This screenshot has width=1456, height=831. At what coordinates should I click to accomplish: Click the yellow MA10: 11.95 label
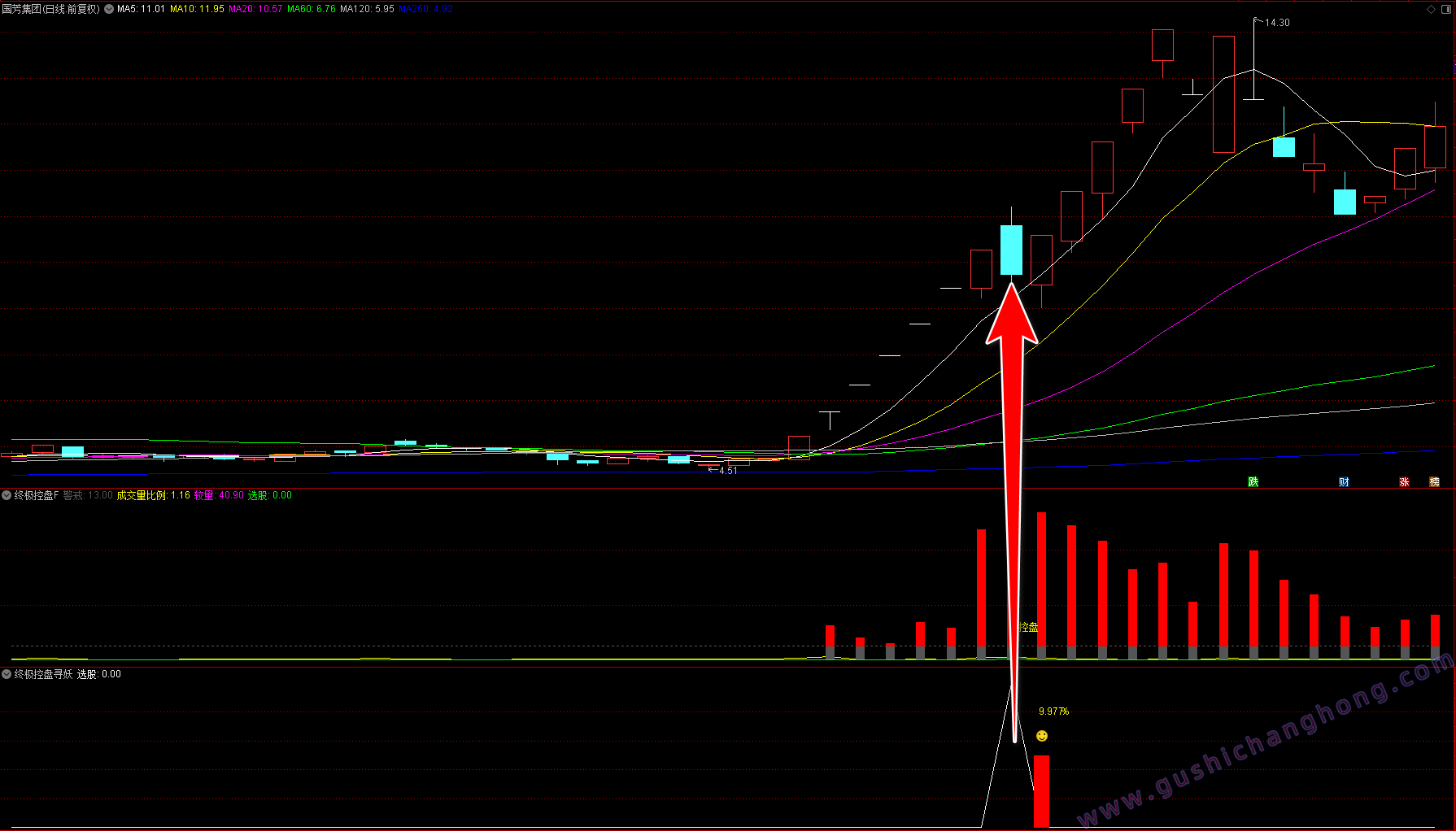coord(197,9)
